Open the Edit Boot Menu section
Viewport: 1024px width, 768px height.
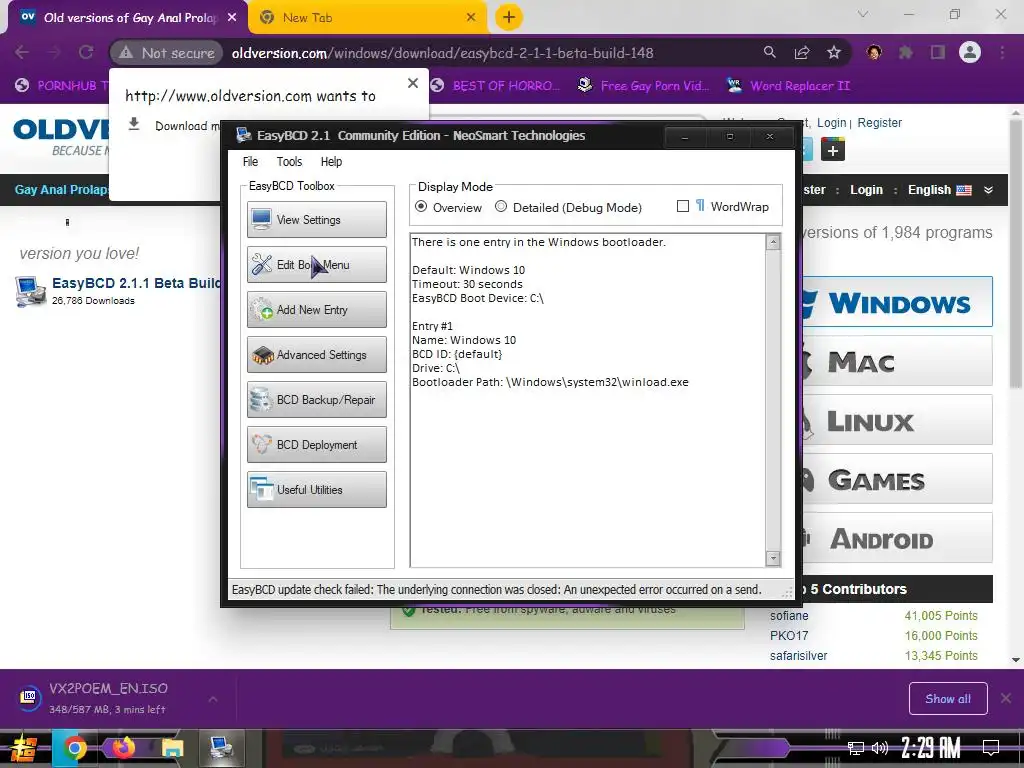pyautogui.click(x=317, y=264)
